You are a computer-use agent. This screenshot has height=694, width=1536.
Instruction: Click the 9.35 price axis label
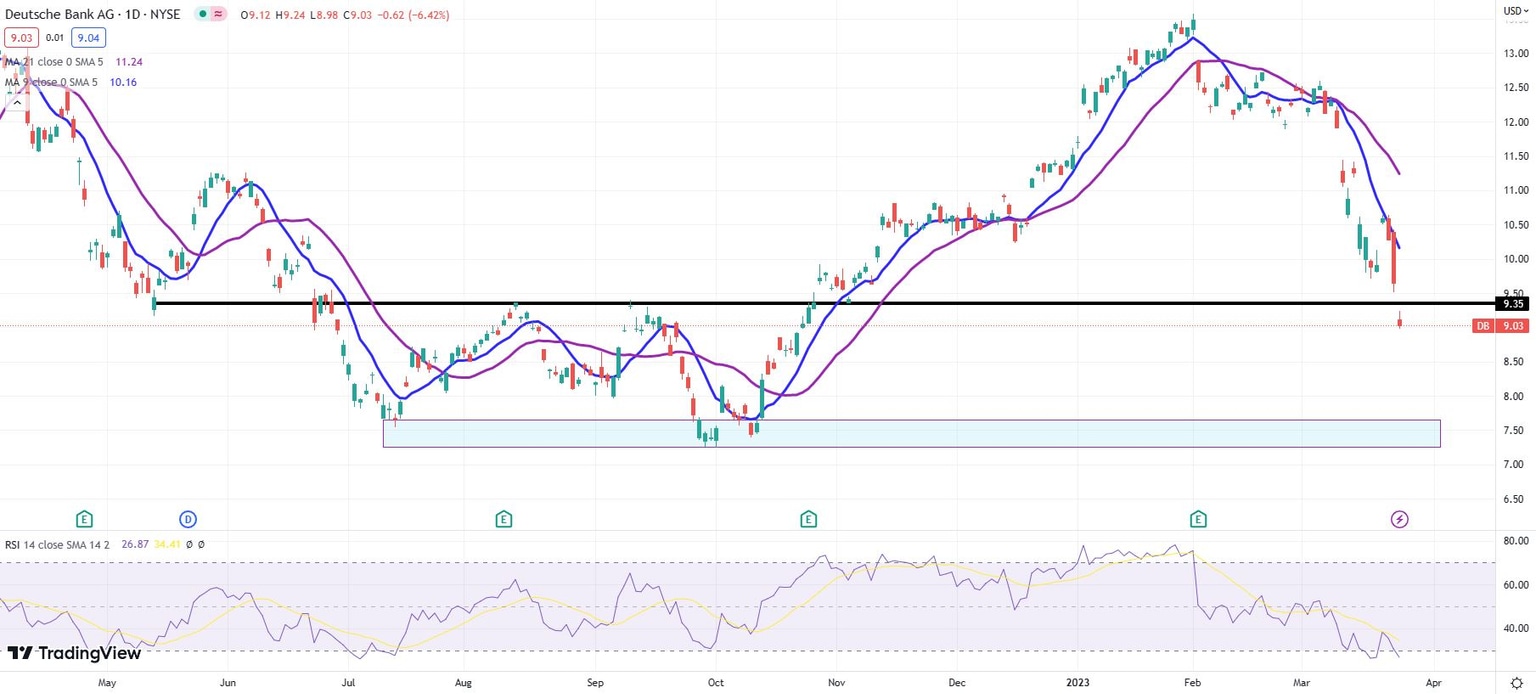1512,303
